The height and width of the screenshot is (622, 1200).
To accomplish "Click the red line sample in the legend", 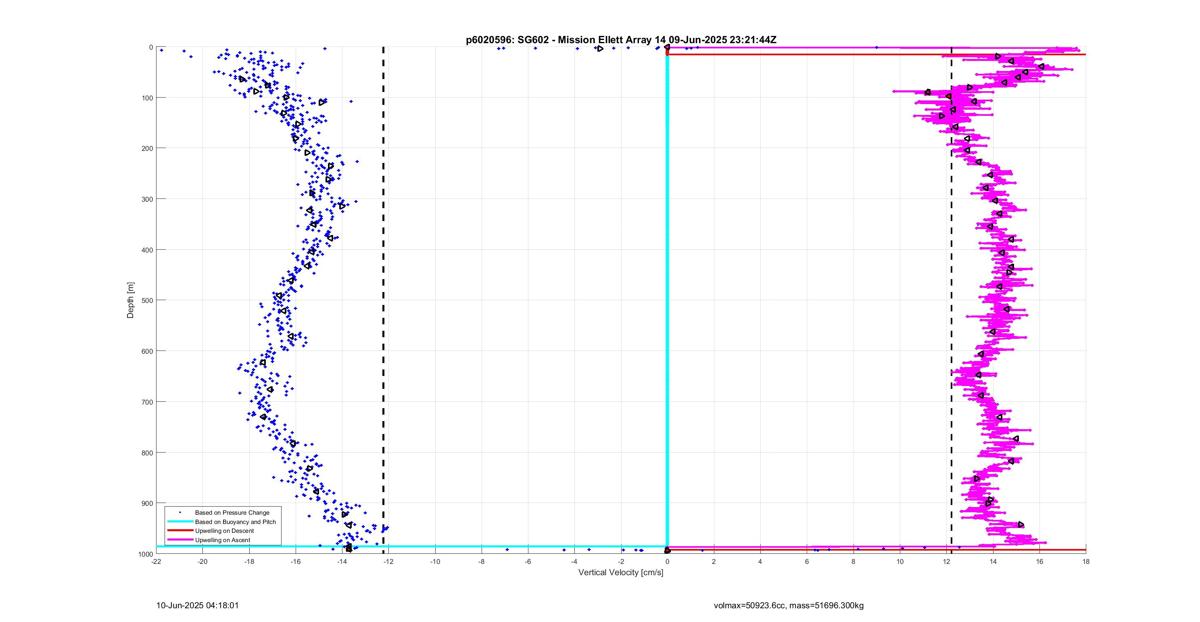I will click(180, 530).
